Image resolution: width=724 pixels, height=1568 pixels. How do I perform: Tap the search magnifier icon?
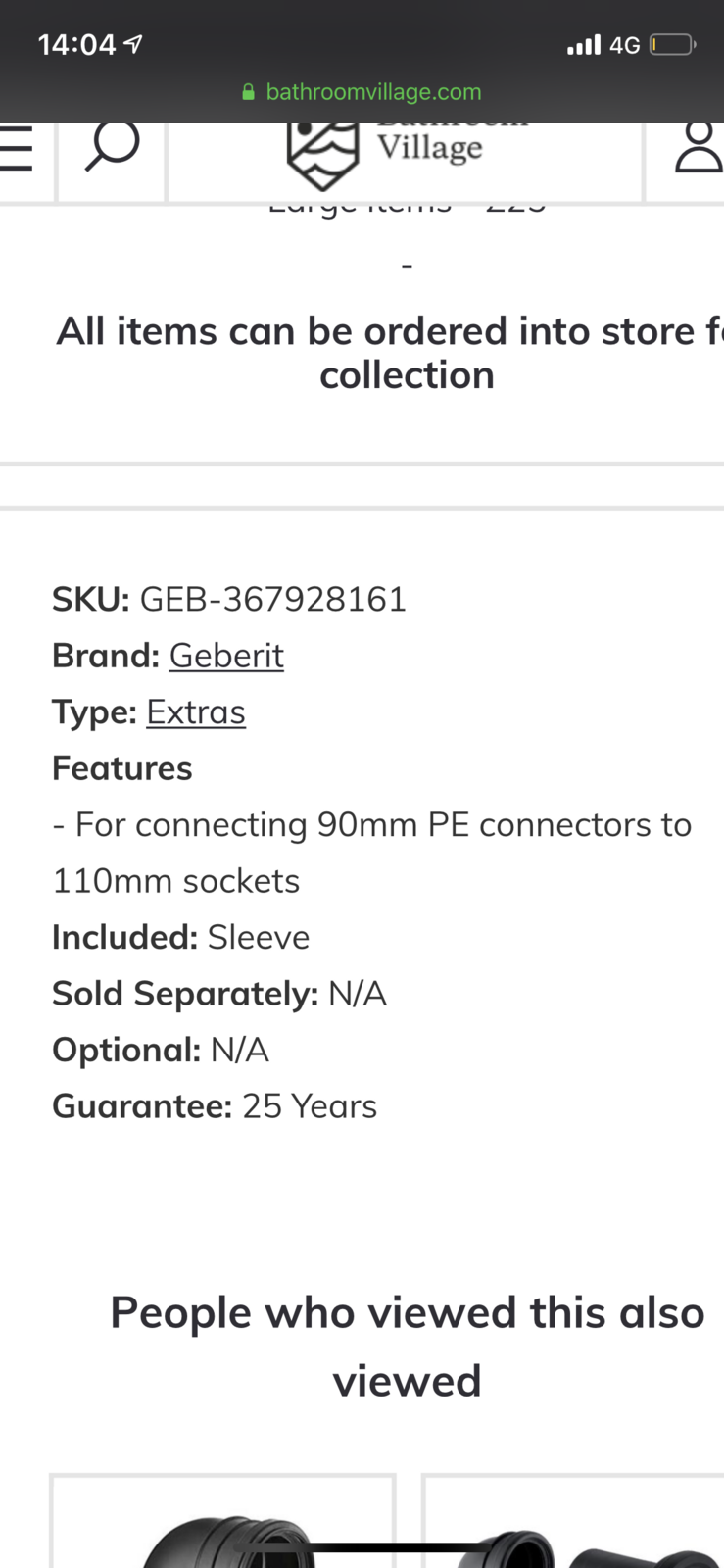[112, 149]
